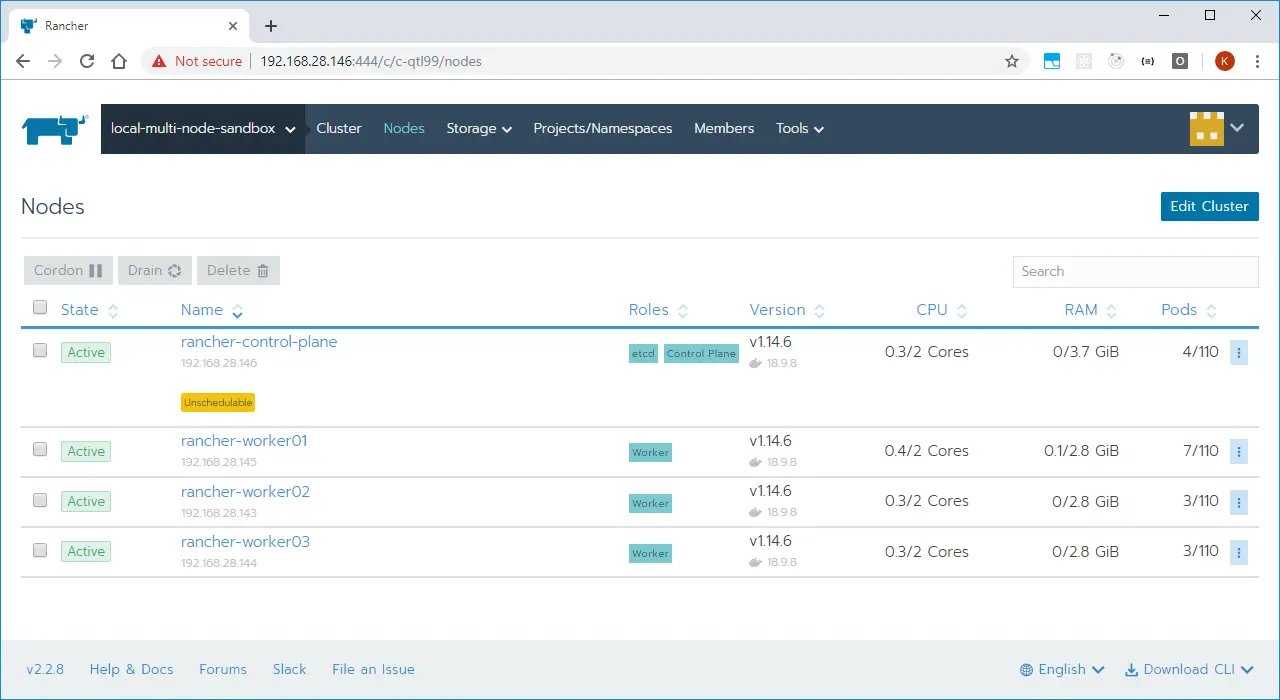The image size is (1280, 700).
Task: Tick the checkbox for rancher-control-plane
Action: [40, 350]
